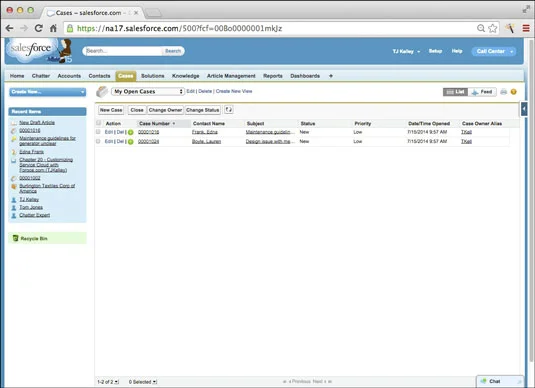Click the Create New View link
The image size is (535, 388).
tap(234, 91)
